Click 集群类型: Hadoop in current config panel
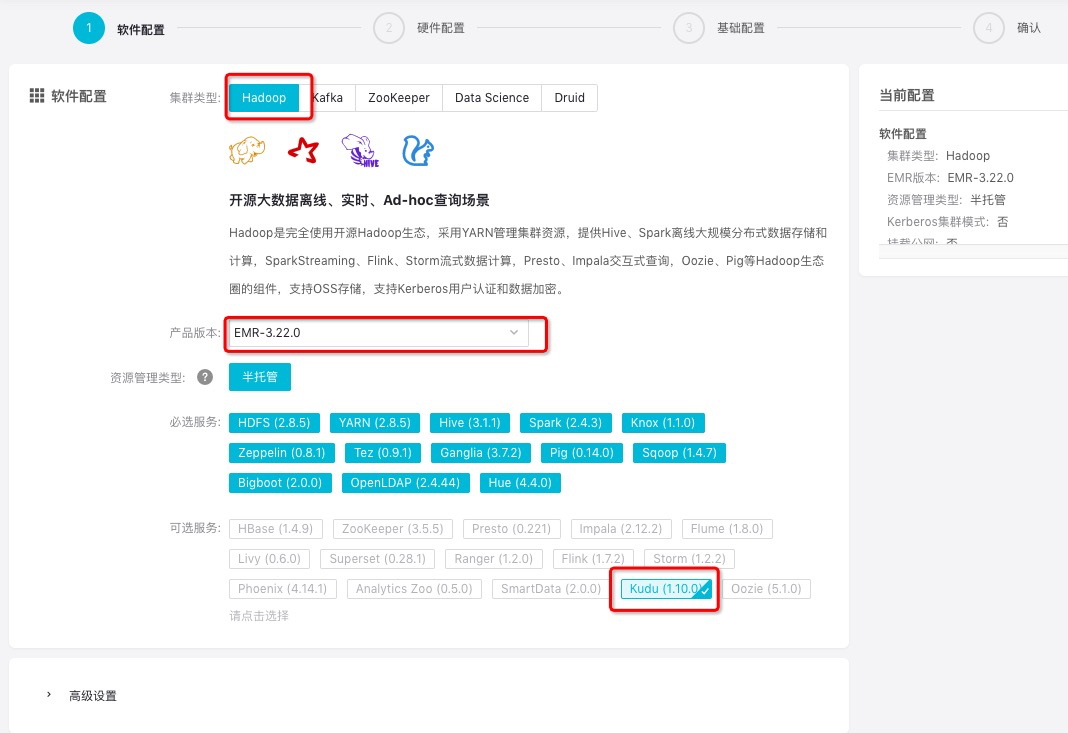Viewport: 1068px width, 733px height. coord(938,155)
